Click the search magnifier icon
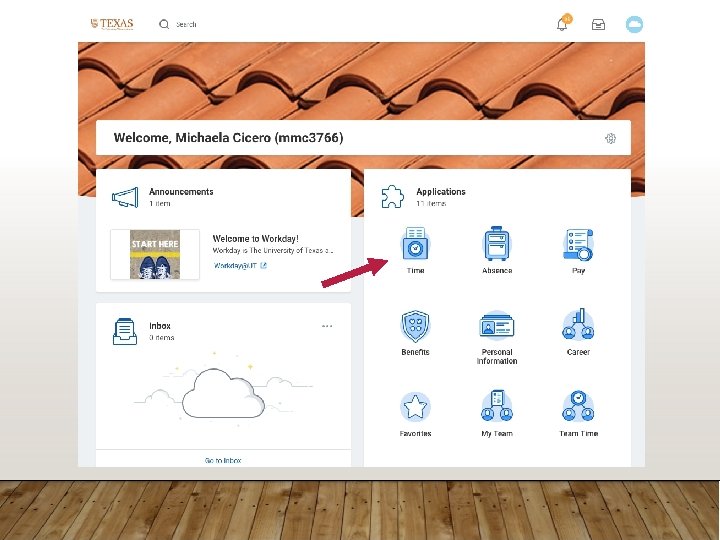The width and height of the screenshot is (720, 540). [x=164, y=24]
